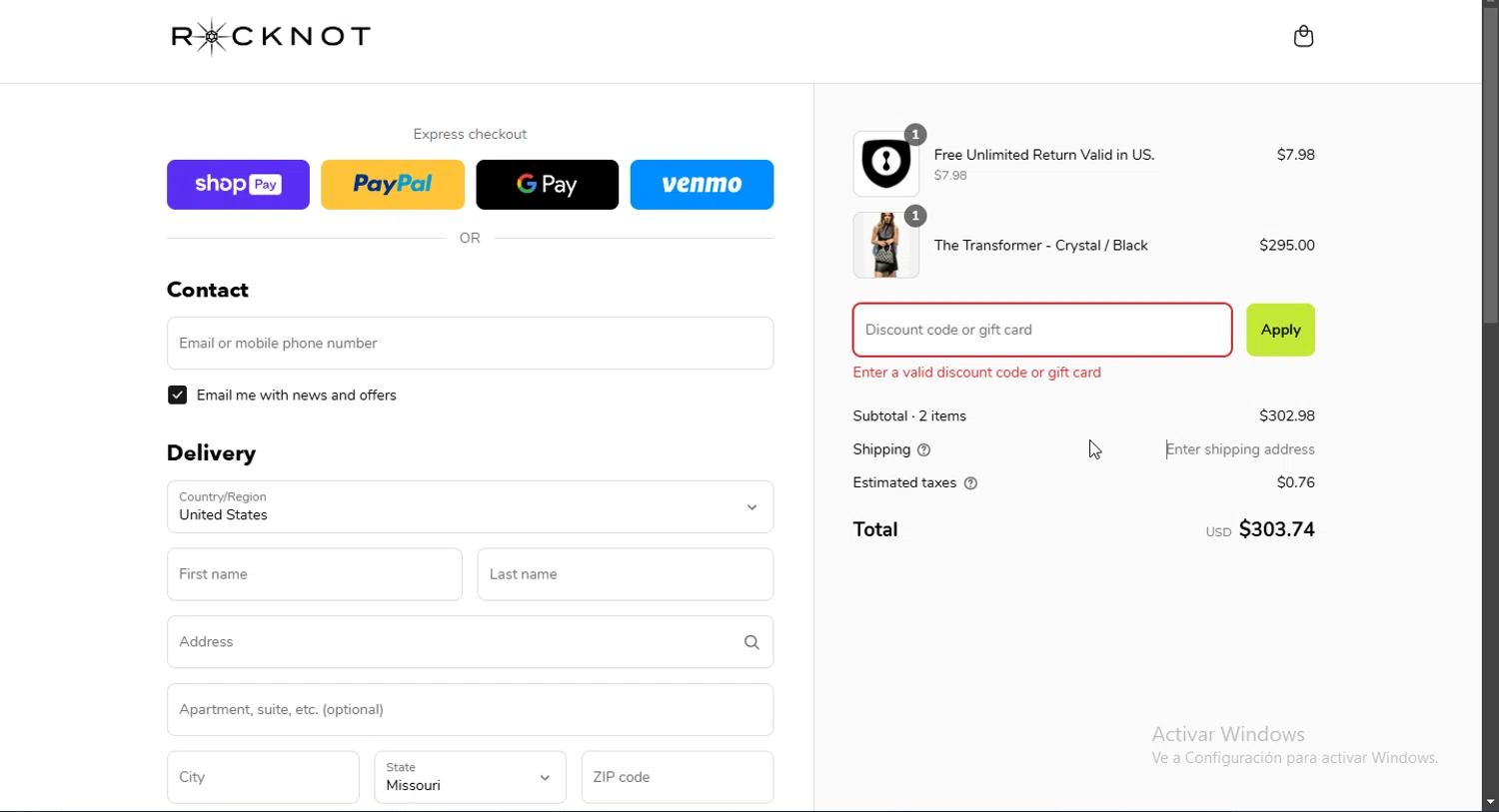Click the 'Subtotal · 2 items' label
This screenshot has width=1499, height=812.
909,416
